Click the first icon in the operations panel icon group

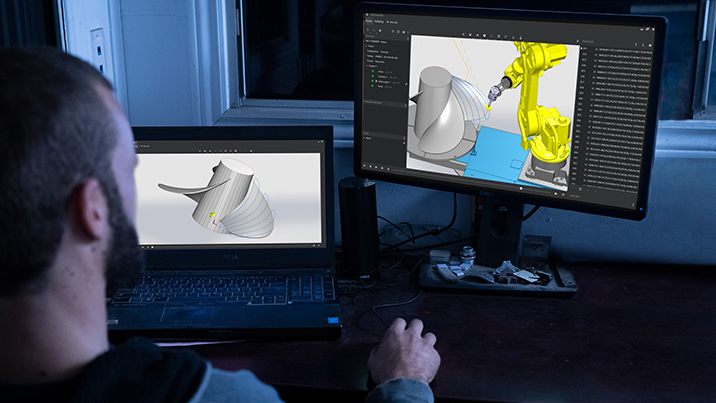[393, 31]
